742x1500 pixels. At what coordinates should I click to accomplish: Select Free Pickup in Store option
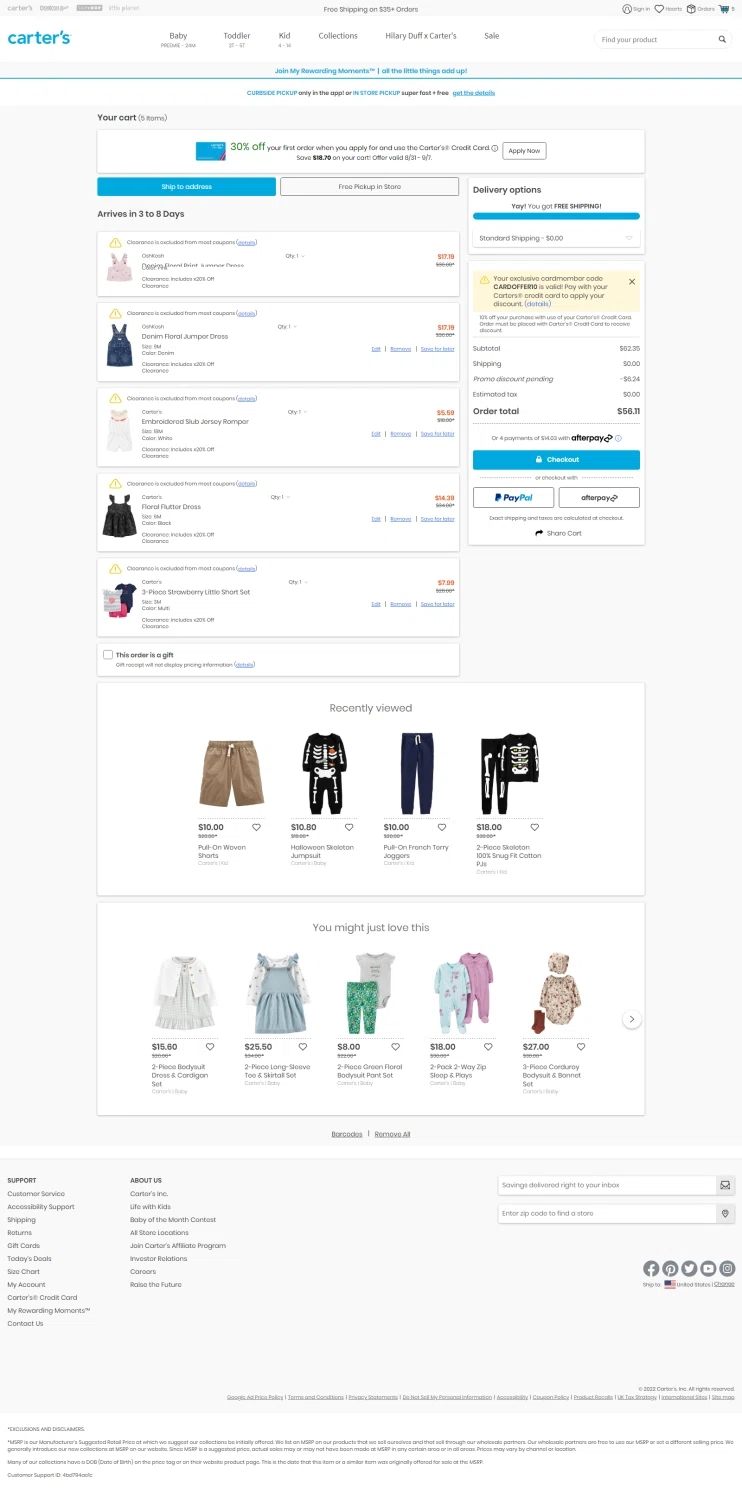tap(370, 187)
